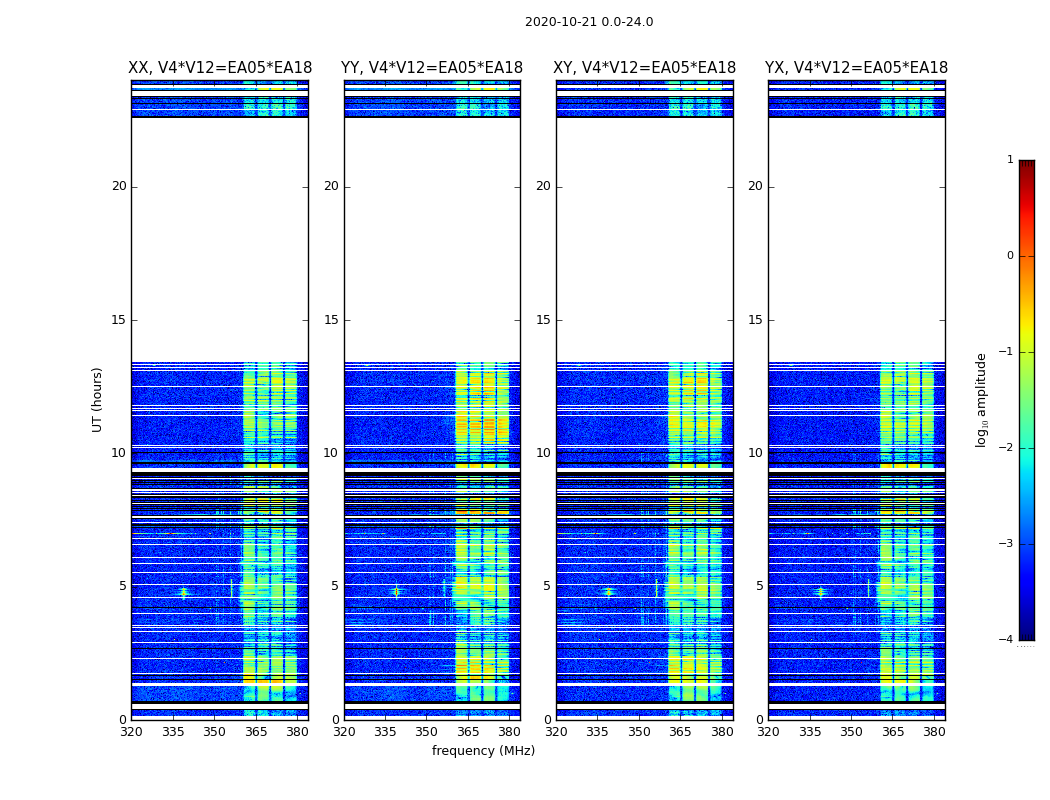Click x-tick '380' of the XY panel

point(722,732)
